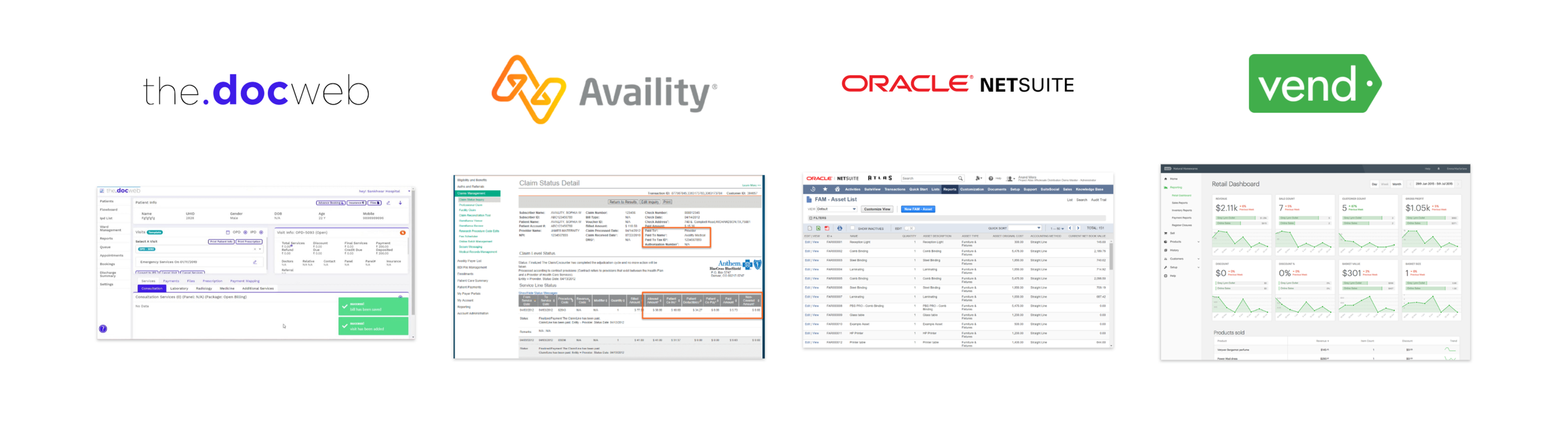Click the down arrow icon in Patient Info

click(x=400, y=203)
